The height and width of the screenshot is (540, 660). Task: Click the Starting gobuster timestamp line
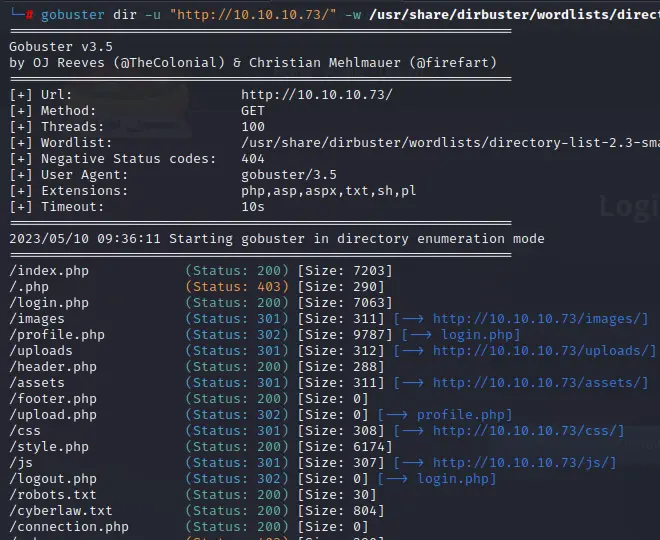(x=277, y=239)
